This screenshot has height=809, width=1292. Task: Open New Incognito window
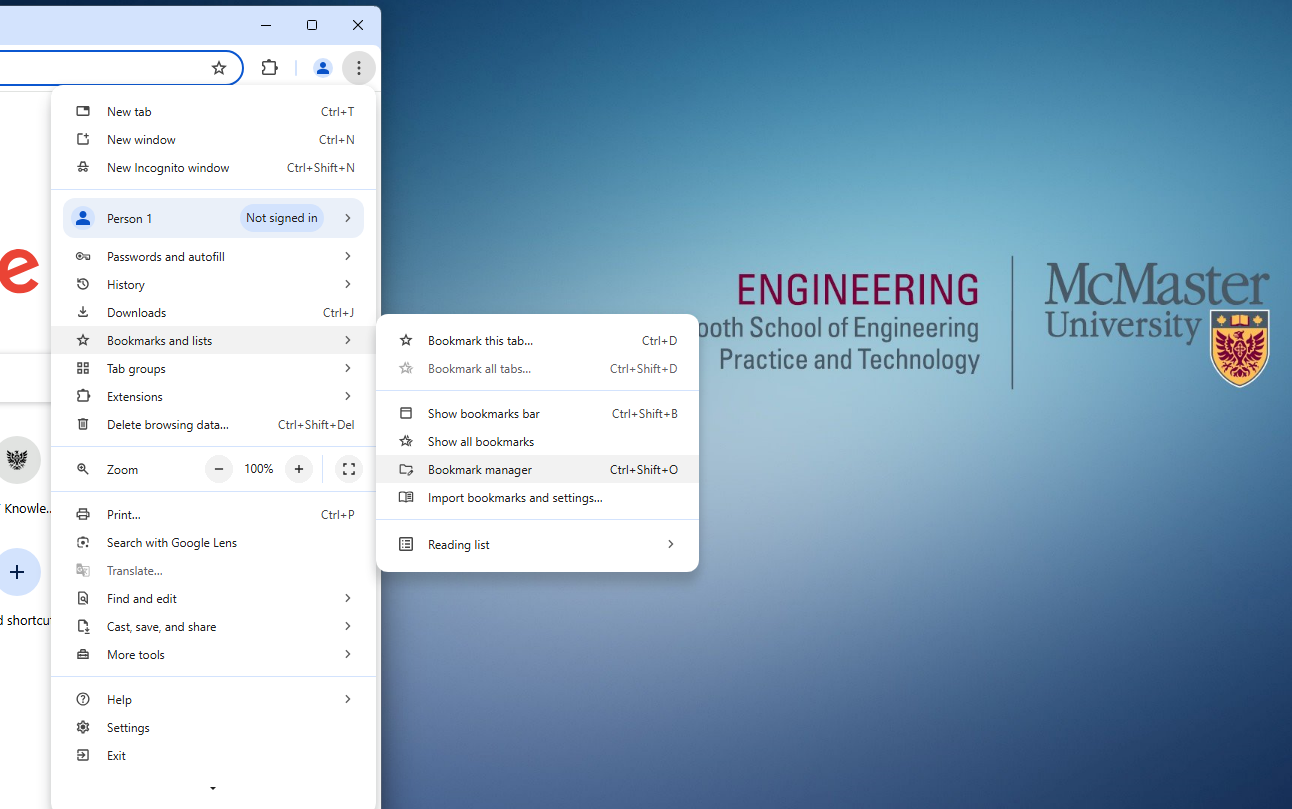click(x=168, y=168)
